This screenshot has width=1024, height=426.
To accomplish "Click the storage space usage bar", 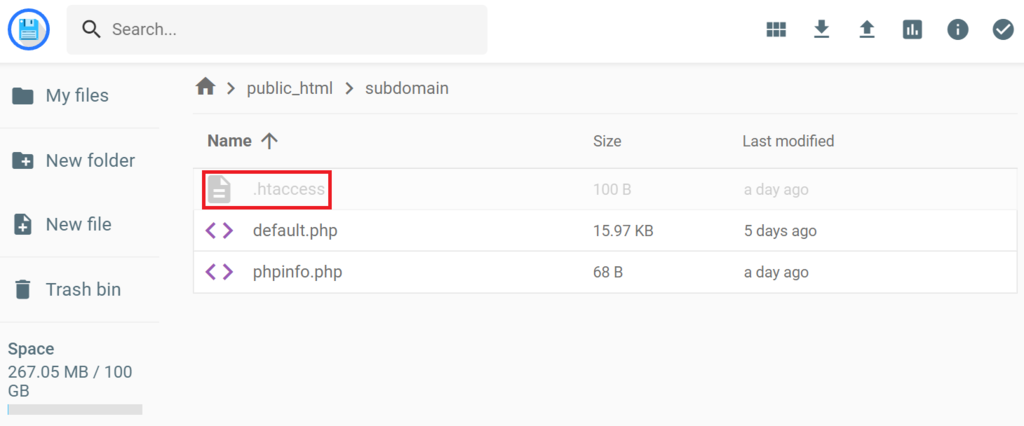I will pos(75,410).
